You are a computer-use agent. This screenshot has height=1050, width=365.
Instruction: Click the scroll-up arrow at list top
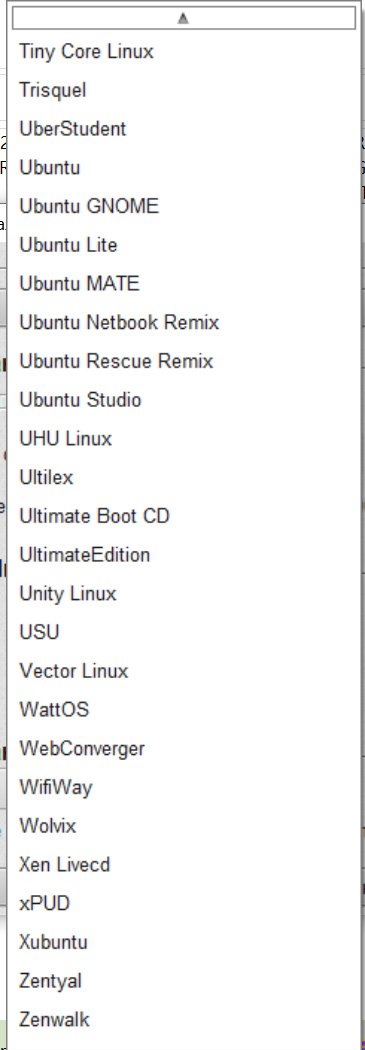point(184,19)
